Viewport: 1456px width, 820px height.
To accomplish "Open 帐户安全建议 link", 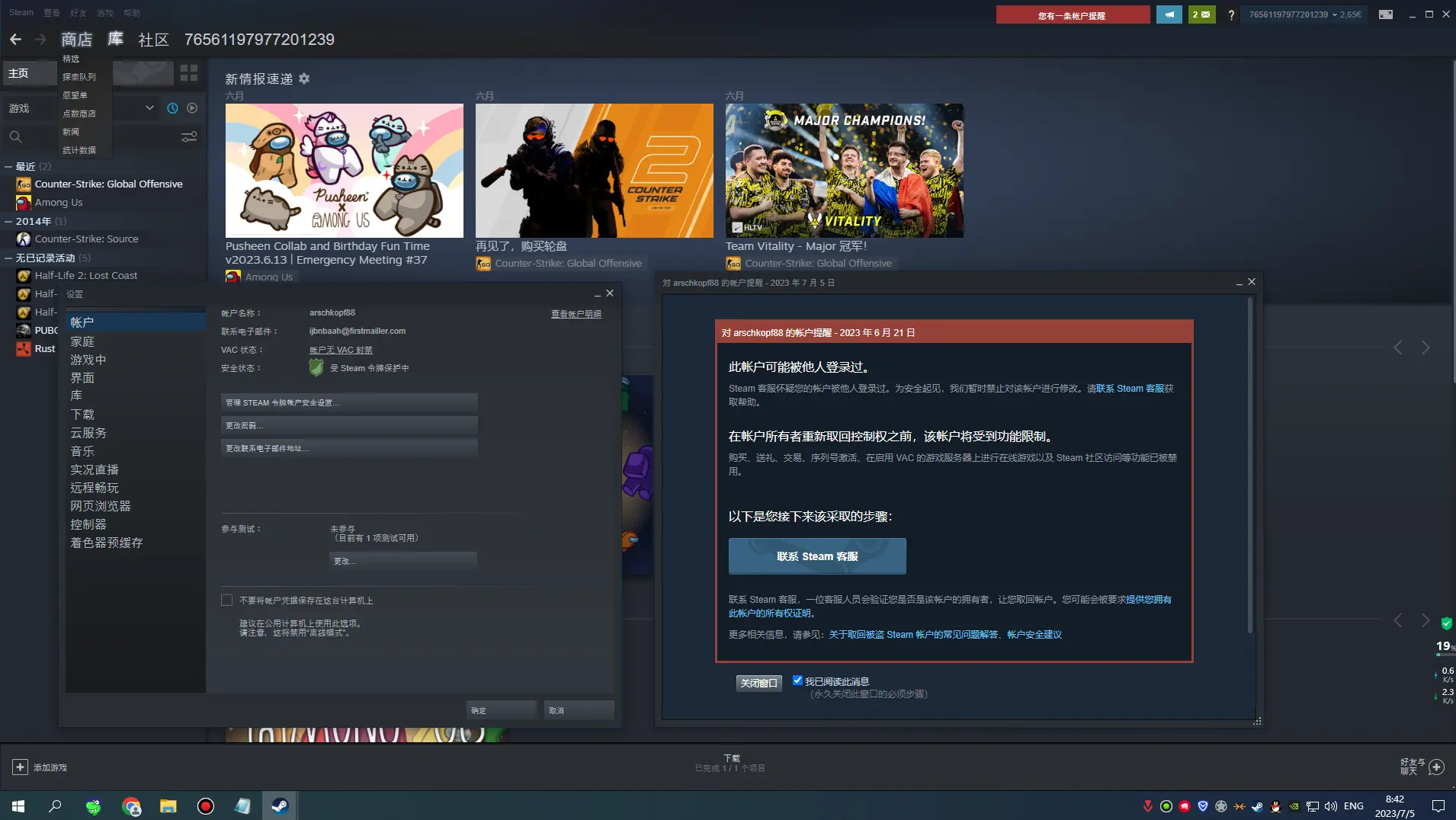I will pos(1034,634).
